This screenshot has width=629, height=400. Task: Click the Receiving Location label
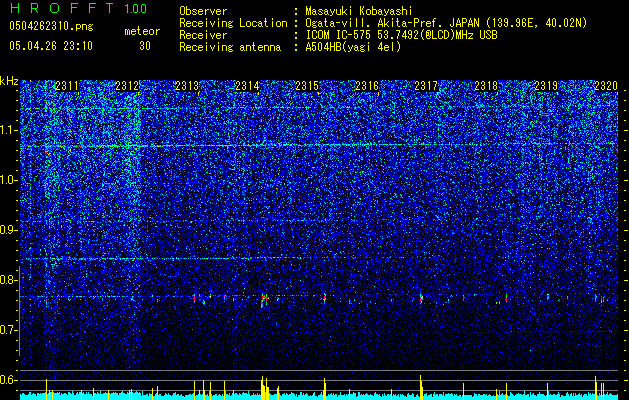pyautogui.click(x=233, y=23)
